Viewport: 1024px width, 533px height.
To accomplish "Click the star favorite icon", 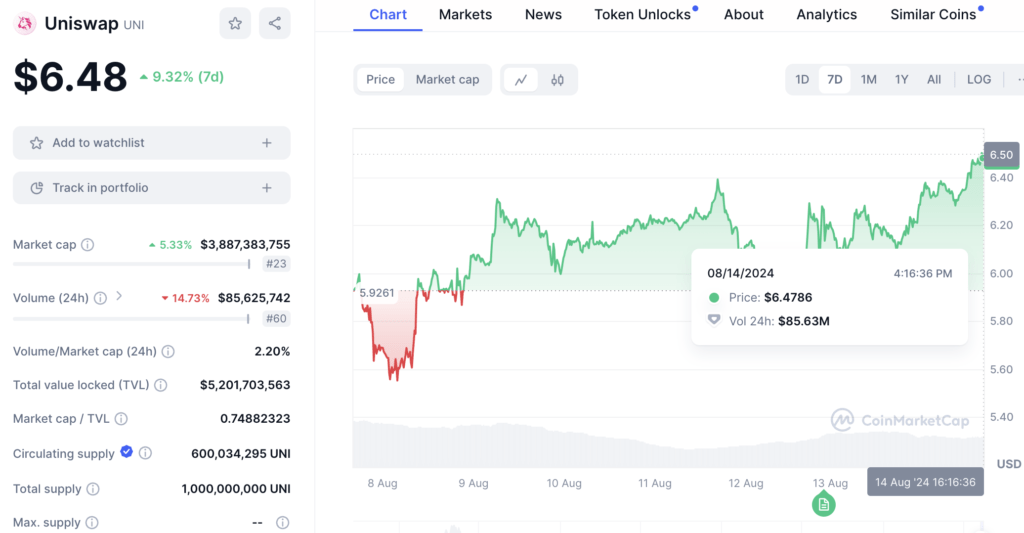I will coord(235,23).
